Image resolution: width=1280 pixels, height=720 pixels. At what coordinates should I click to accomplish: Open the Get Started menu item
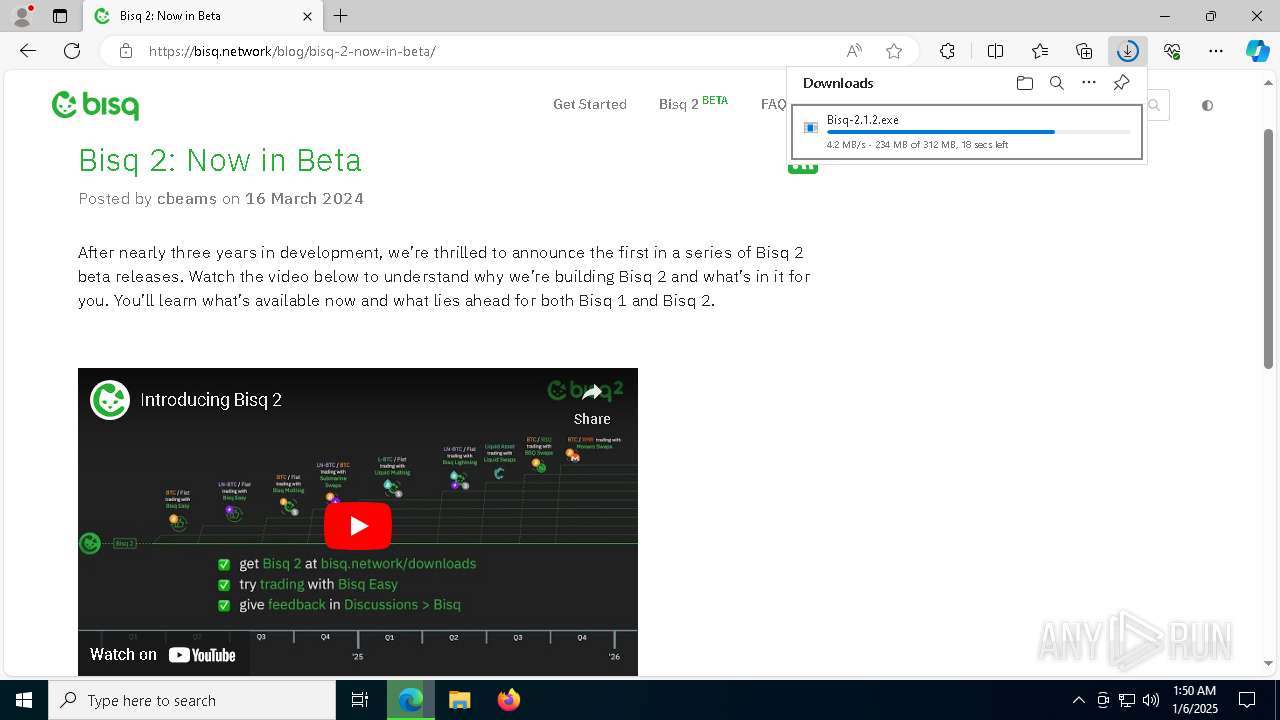coord(590,104)
